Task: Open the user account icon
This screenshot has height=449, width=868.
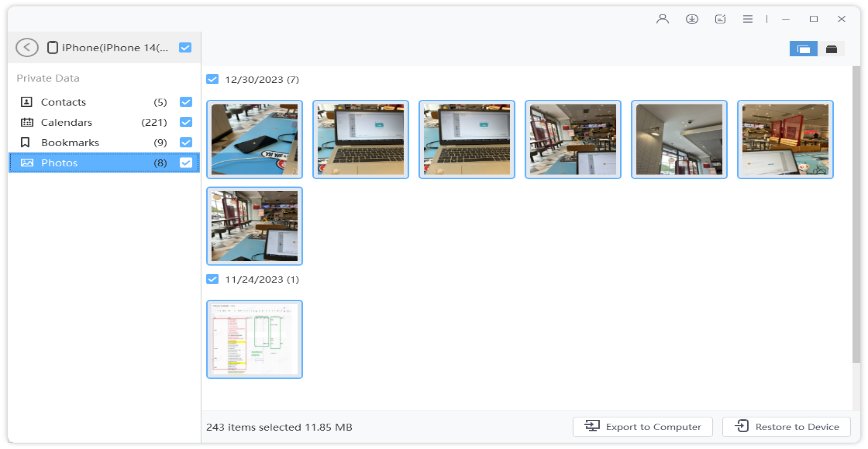Action: click(662, 19)
